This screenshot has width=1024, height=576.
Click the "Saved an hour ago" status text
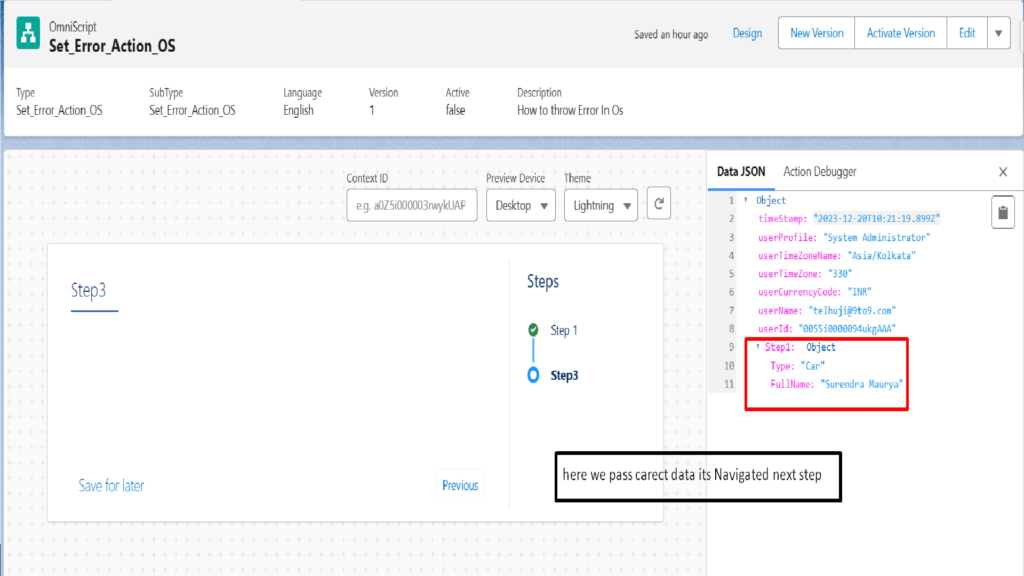click(x=671, y=35)
